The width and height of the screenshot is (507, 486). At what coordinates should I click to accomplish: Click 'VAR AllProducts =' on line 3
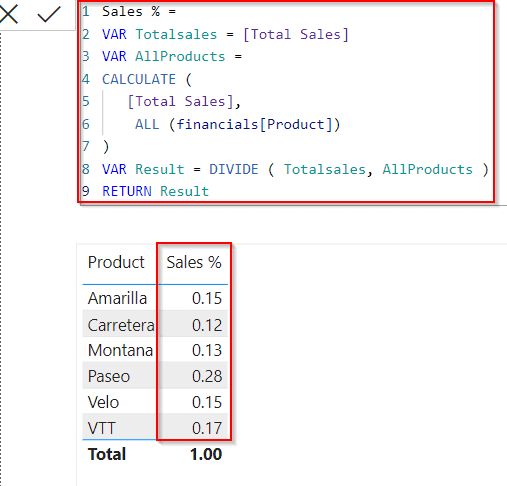tap(172, 56)
